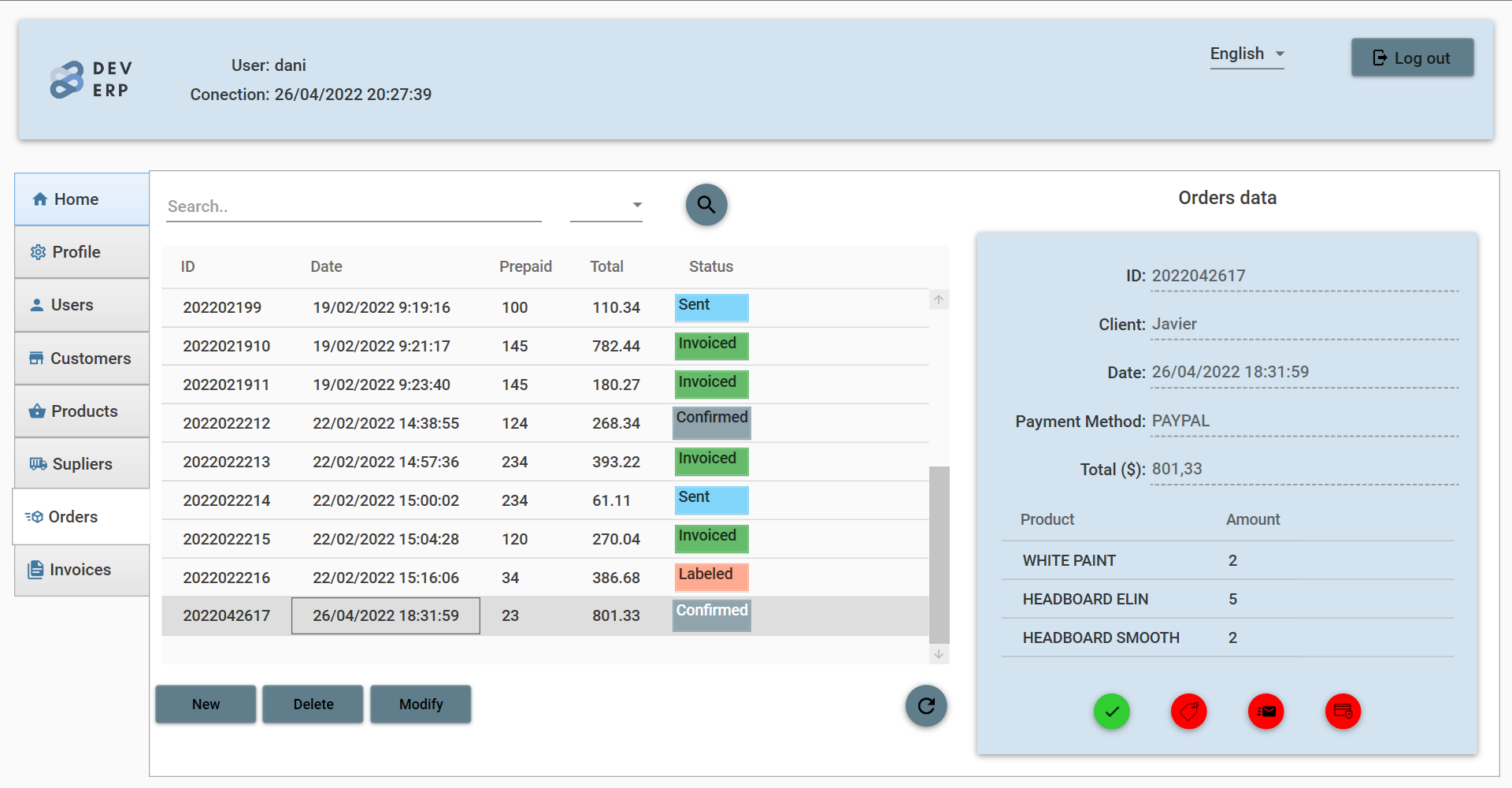Create a new order with the New button
The width and height of the screenshot is (1512, 788).
coord(205,704)
